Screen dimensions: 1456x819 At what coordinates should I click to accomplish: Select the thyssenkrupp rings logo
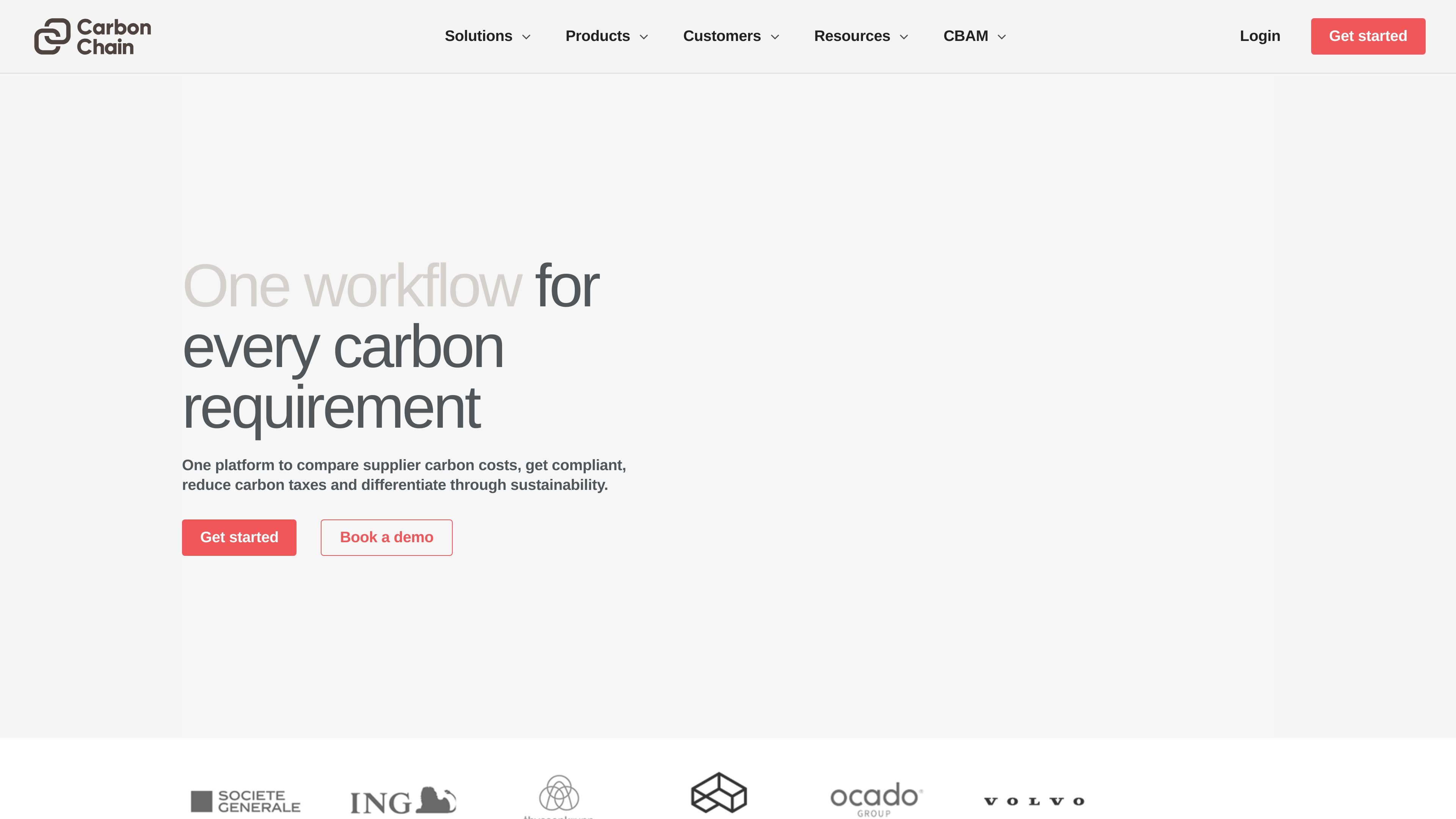[559, 796]
